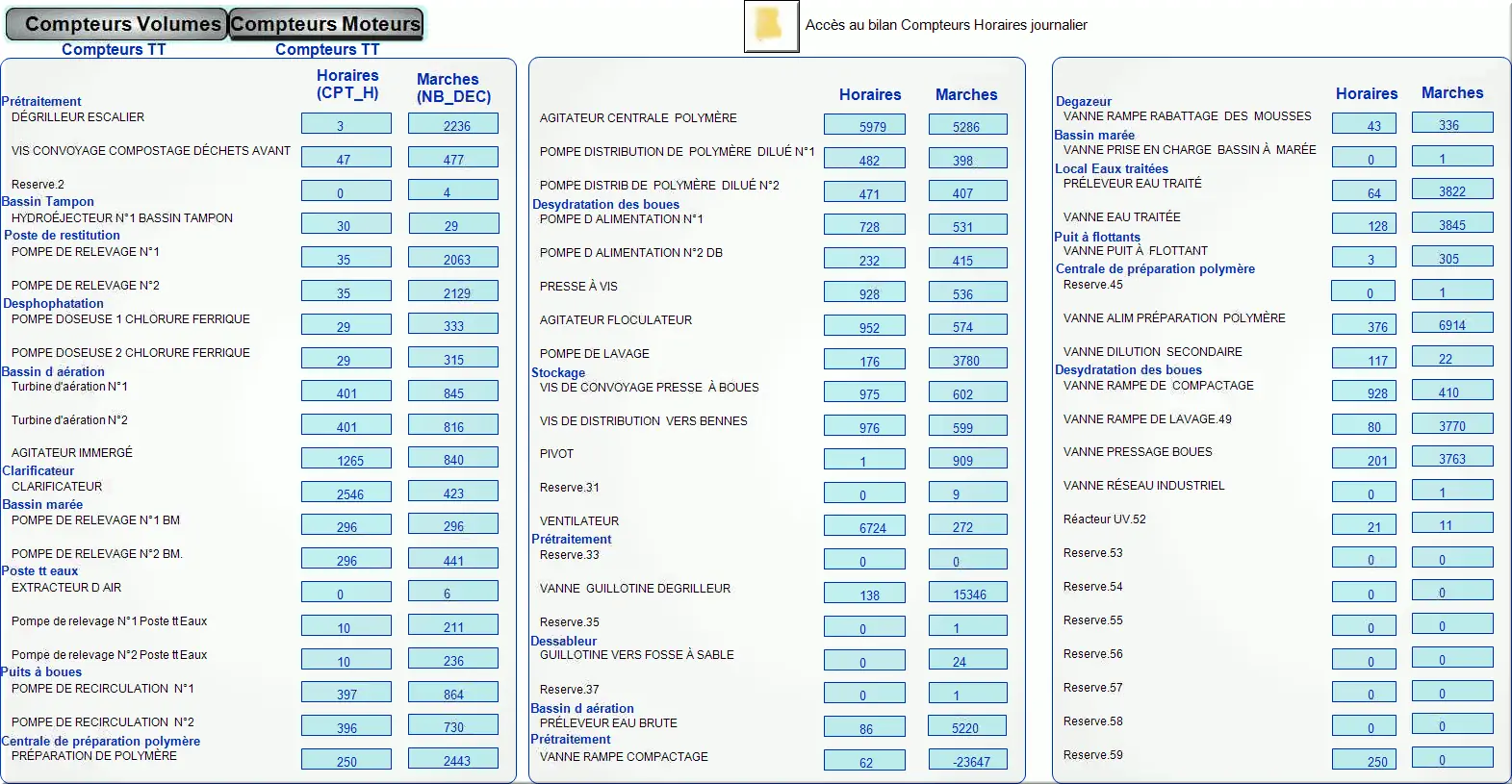The height and width of the screenshot is (784, 1512).
Task: Select Marches value 909 for PIVOT
Action: coord(968,459)
